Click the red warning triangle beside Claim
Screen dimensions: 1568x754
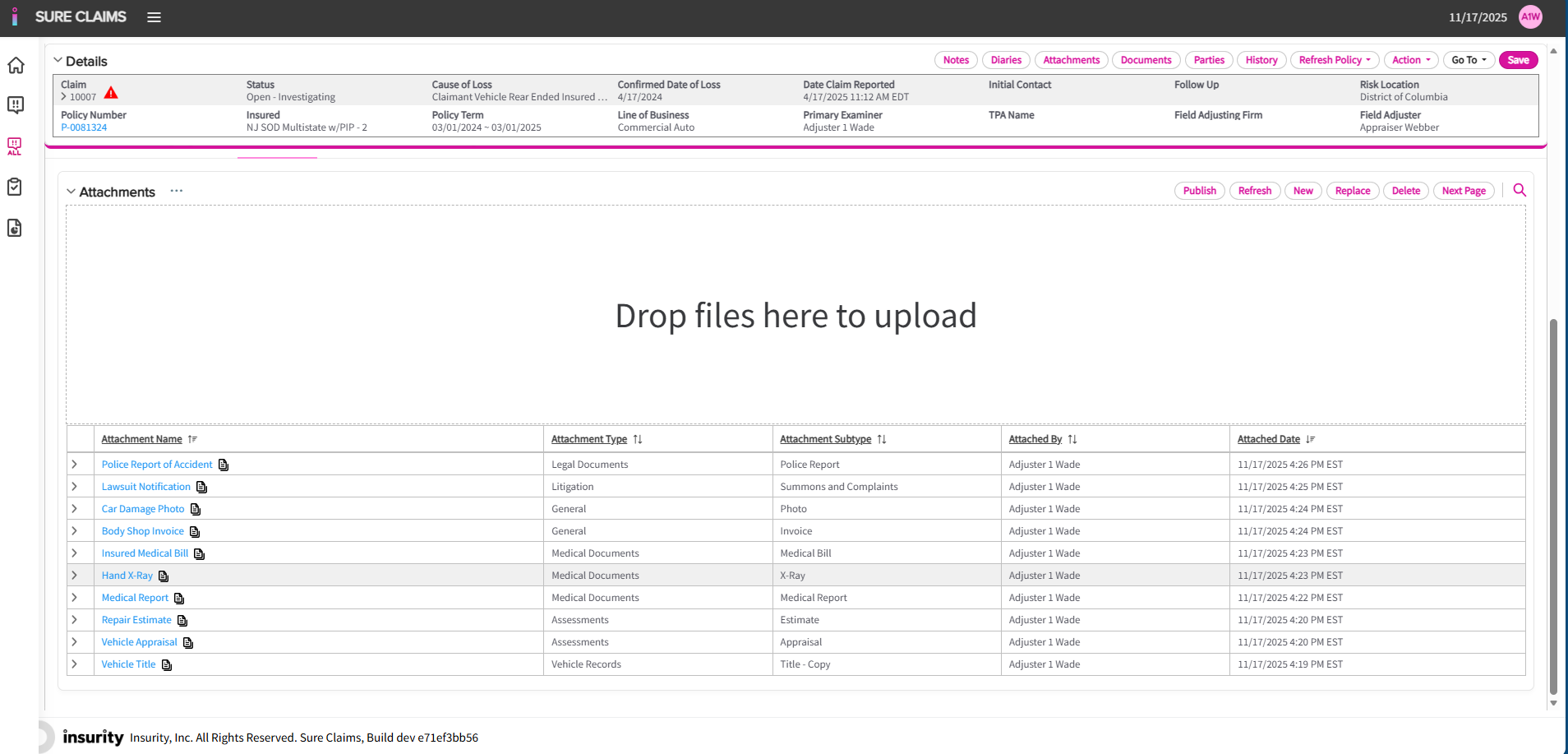[x=111, y=93]
